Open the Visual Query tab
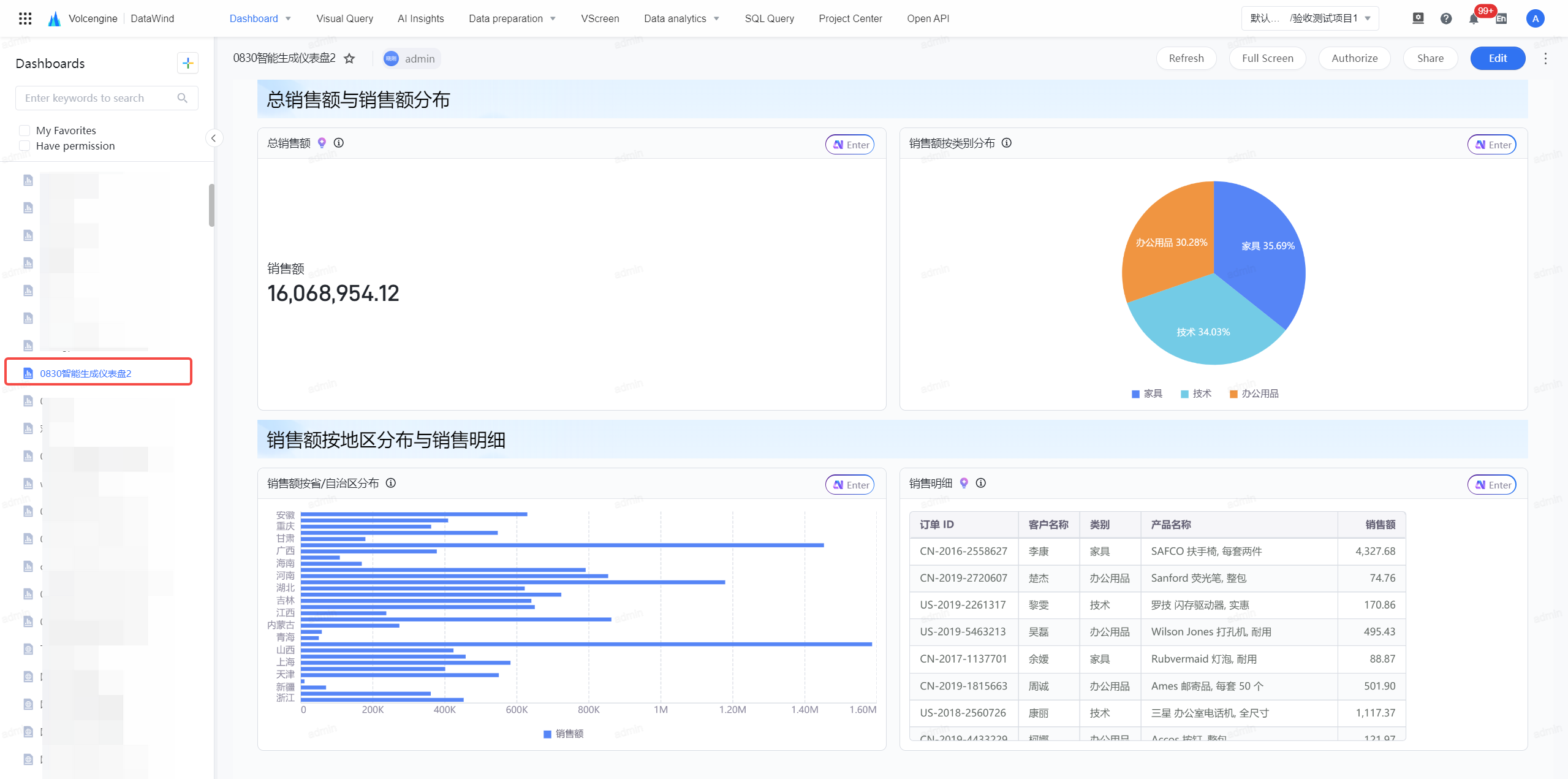 point(344,18)
